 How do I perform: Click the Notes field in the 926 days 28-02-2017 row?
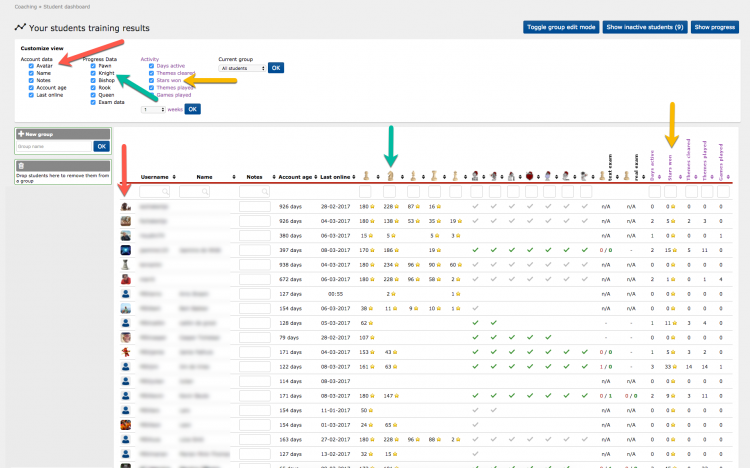pyautogui.click(x=254, y=207)
